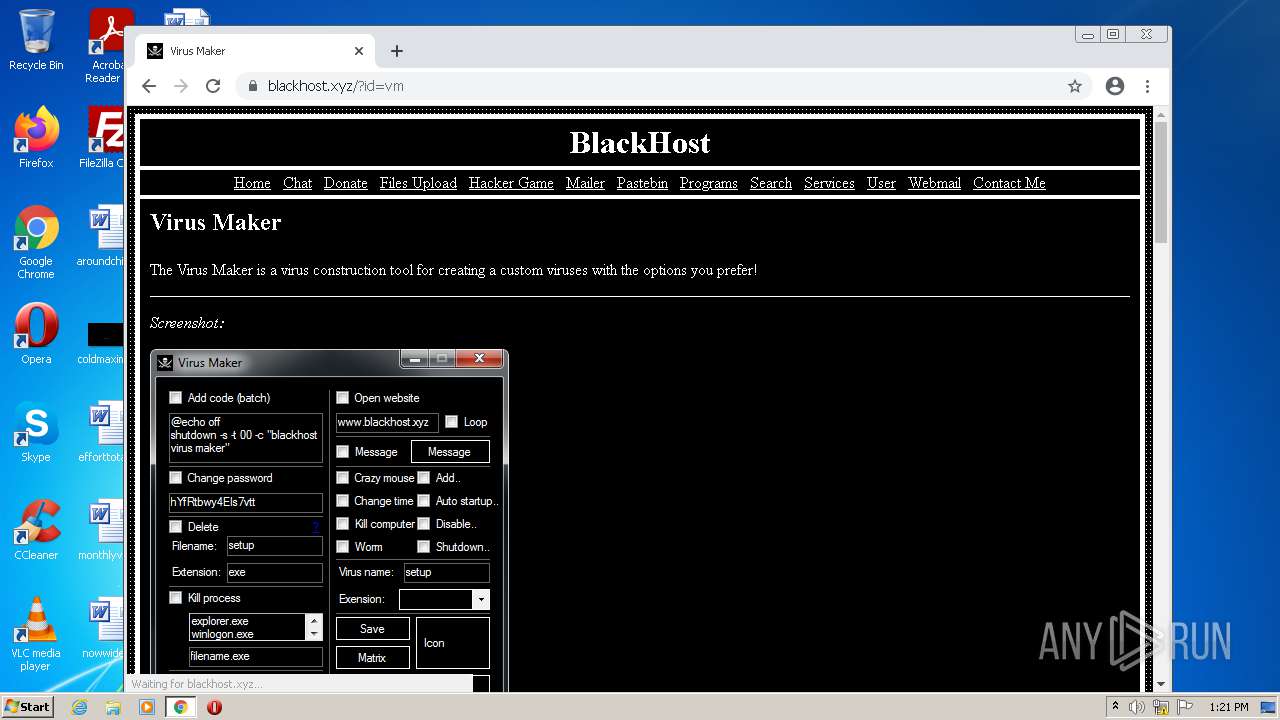Viewport: 1280px width, 720px height.
Task: Open the Hacker Game link
Action: pos(511,183)
